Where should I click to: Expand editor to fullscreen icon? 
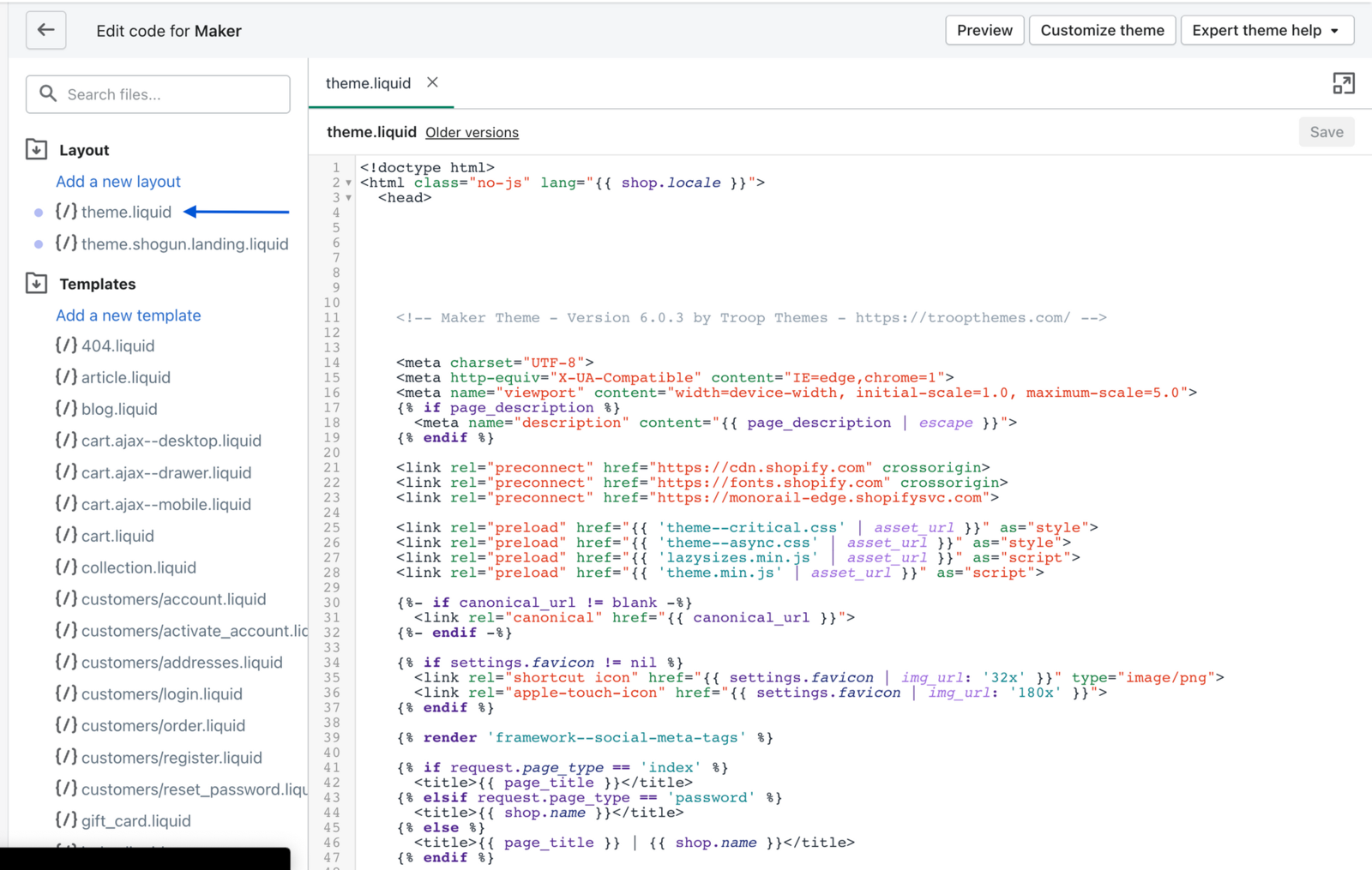pos(1343,83)
